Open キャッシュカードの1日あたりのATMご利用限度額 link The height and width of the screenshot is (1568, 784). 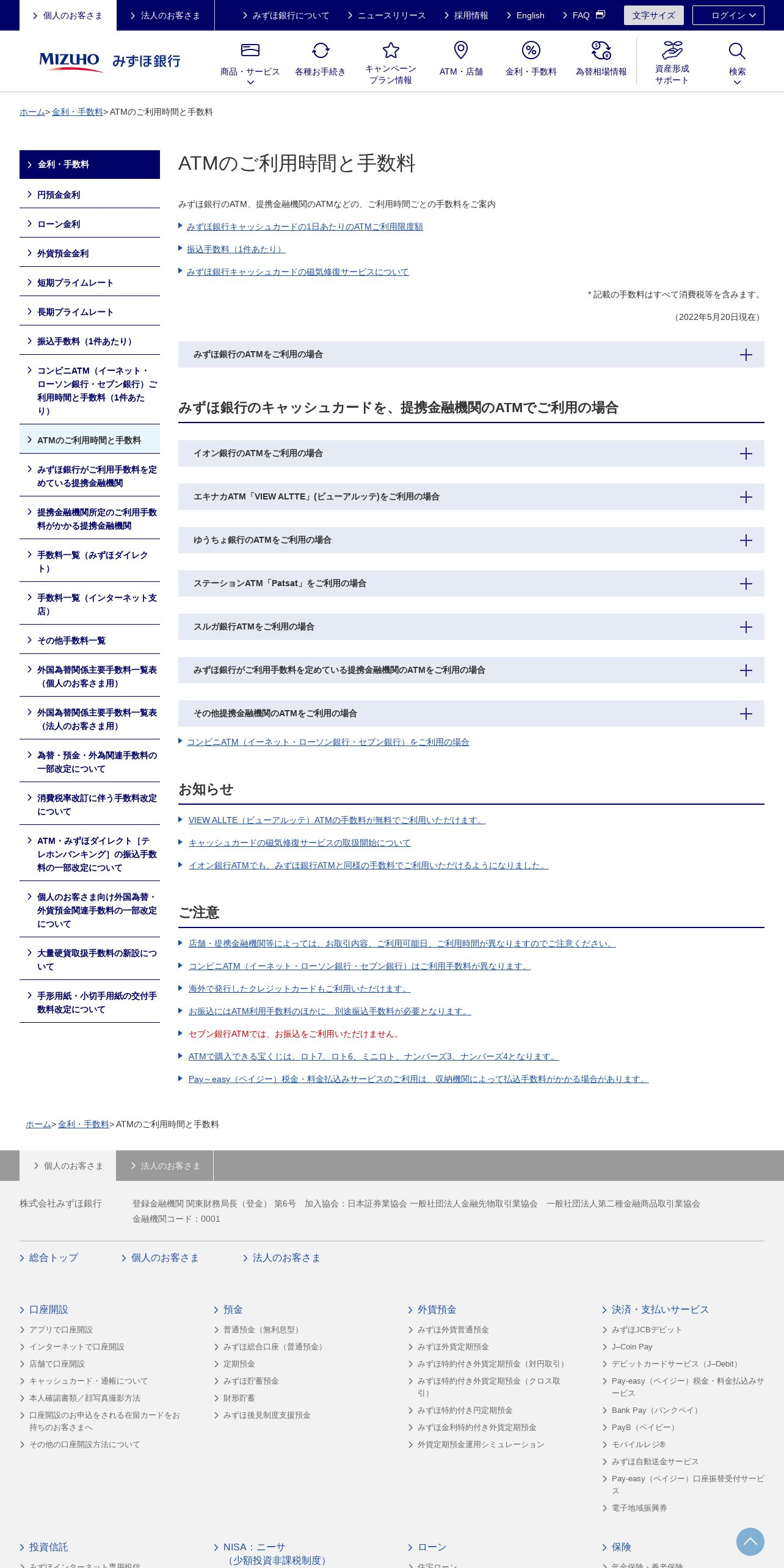click(305, 227)
